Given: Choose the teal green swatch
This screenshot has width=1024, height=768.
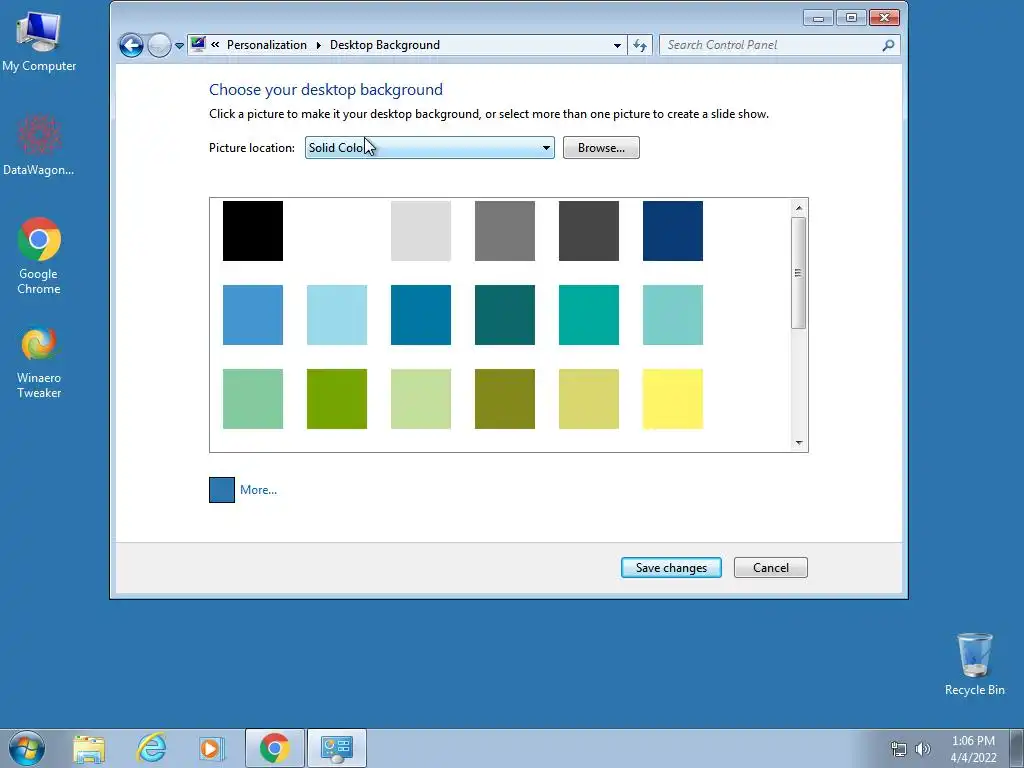Looking at the screenshot, I should click(588, 315).
